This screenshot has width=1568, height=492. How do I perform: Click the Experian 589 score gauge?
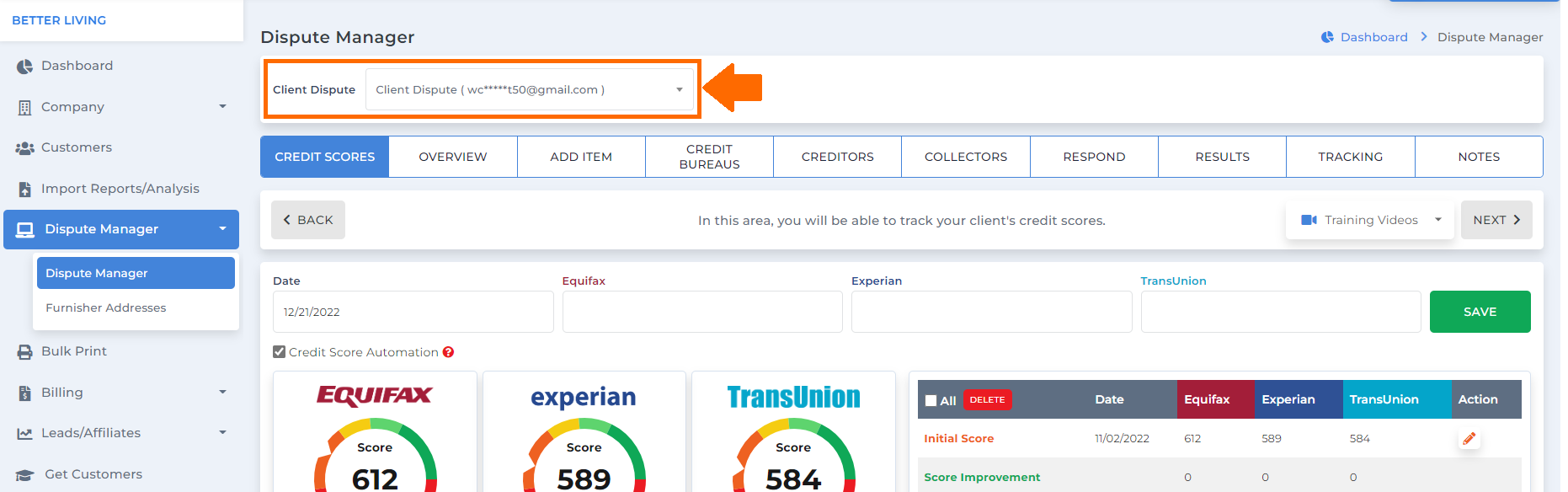[x=584, y=456]
